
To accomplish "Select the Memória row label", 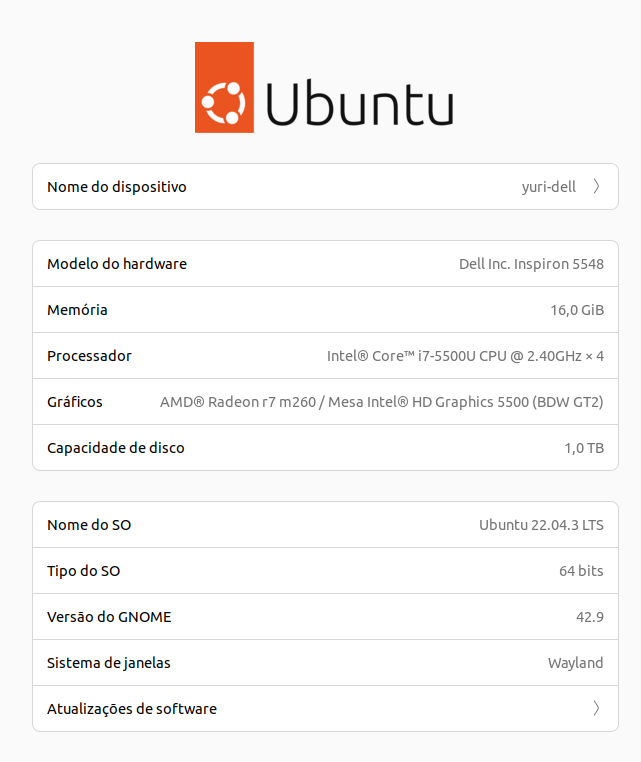I will (77, 310).
